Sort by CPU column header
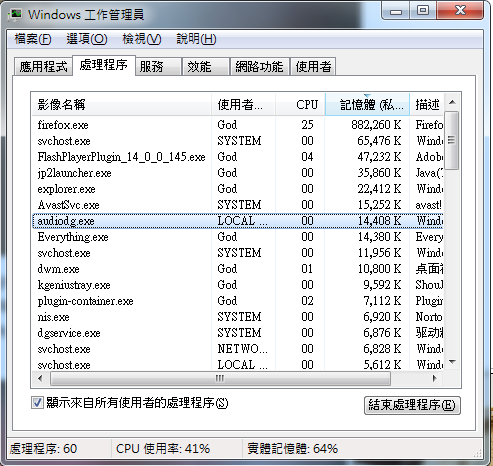This screenshot has width=493, height=466. (300, 105)
